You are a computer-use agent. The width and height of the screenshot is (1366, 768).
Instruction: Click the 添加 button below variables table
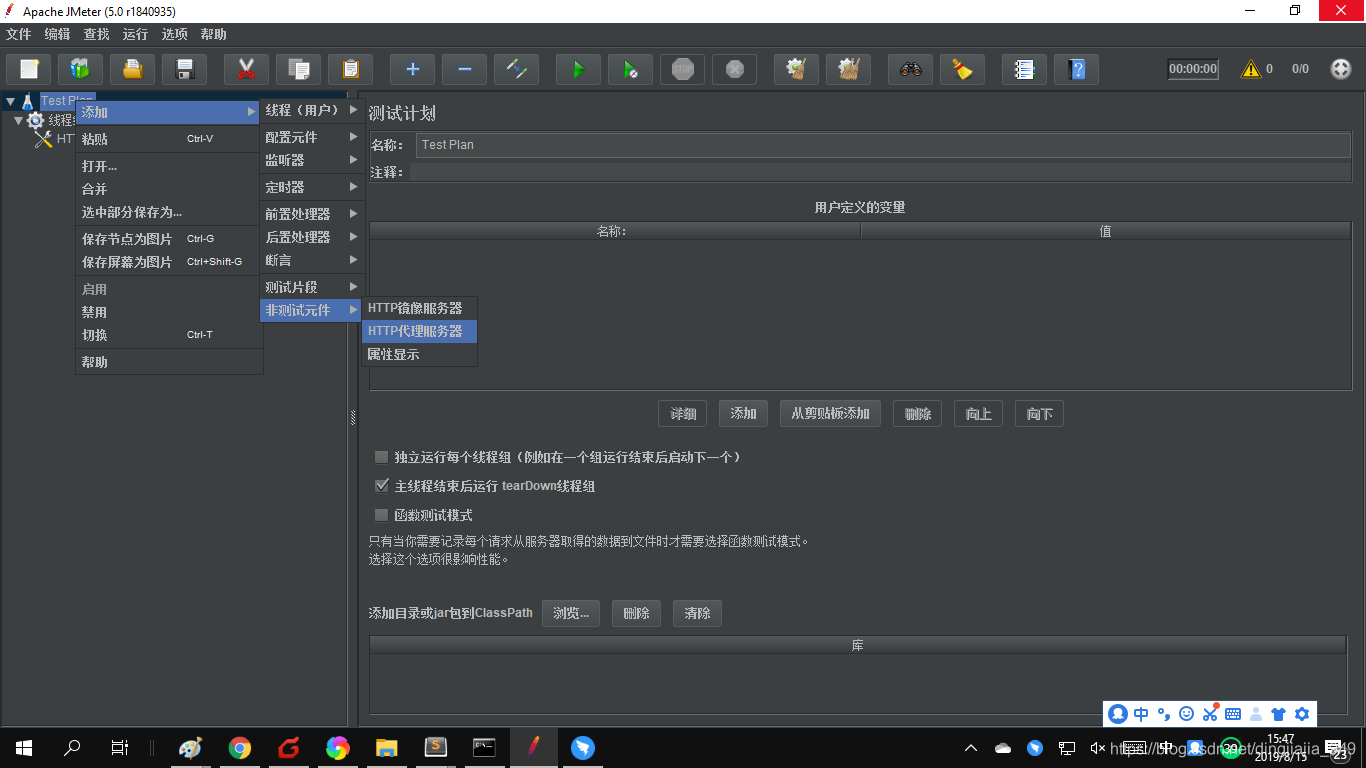tap(743, 414)
